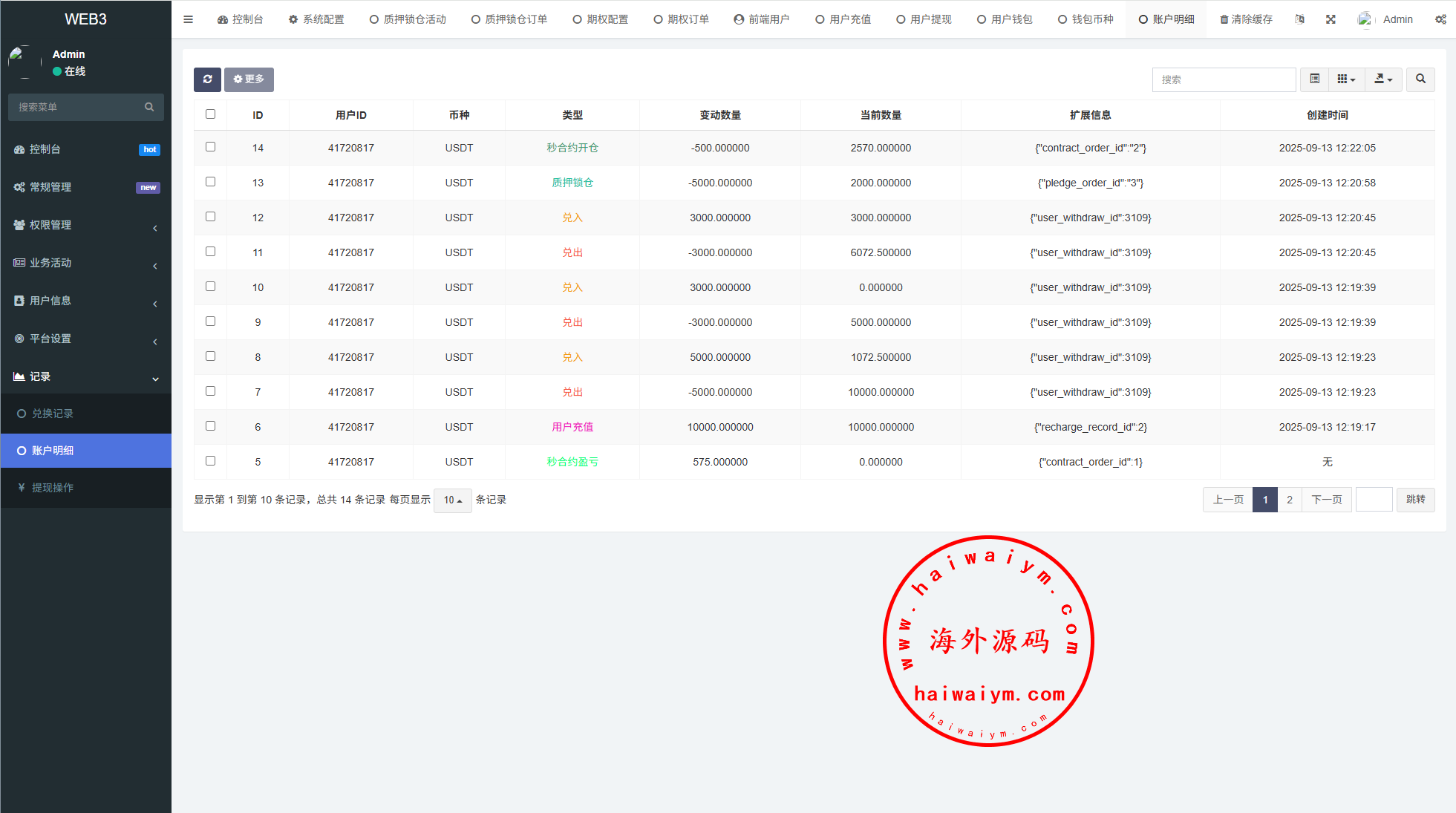
Task: Switch to the 用户充值 tab
Action: tap(843, 19)
